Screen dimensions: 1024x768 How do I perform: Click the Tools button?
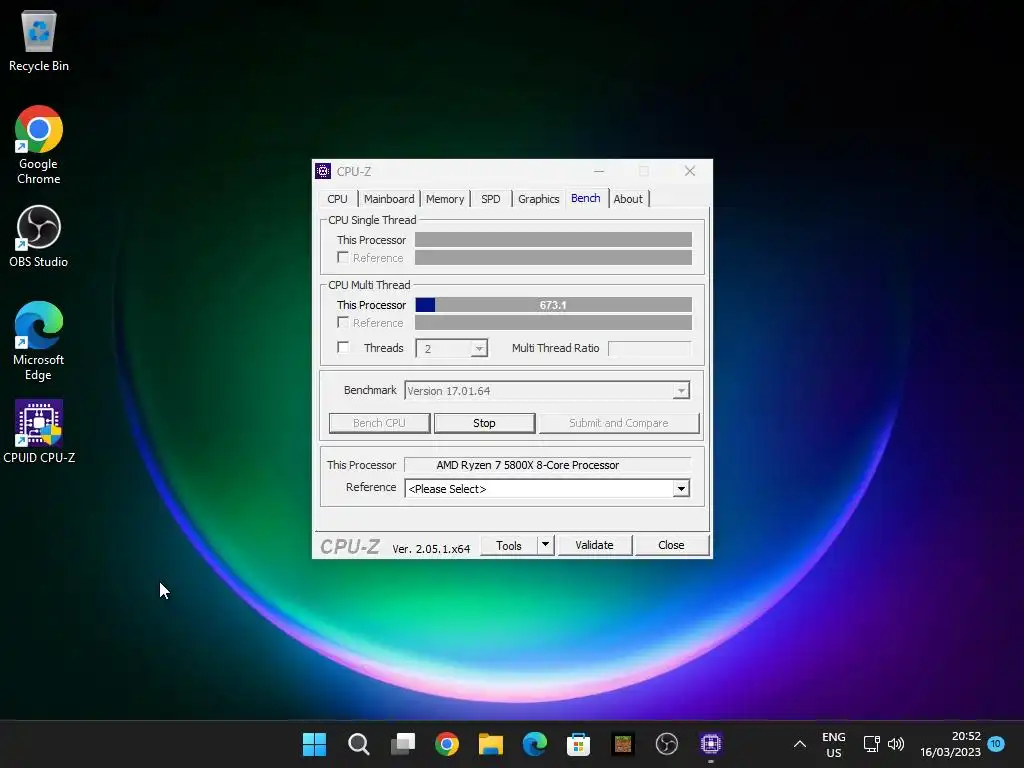509,545
